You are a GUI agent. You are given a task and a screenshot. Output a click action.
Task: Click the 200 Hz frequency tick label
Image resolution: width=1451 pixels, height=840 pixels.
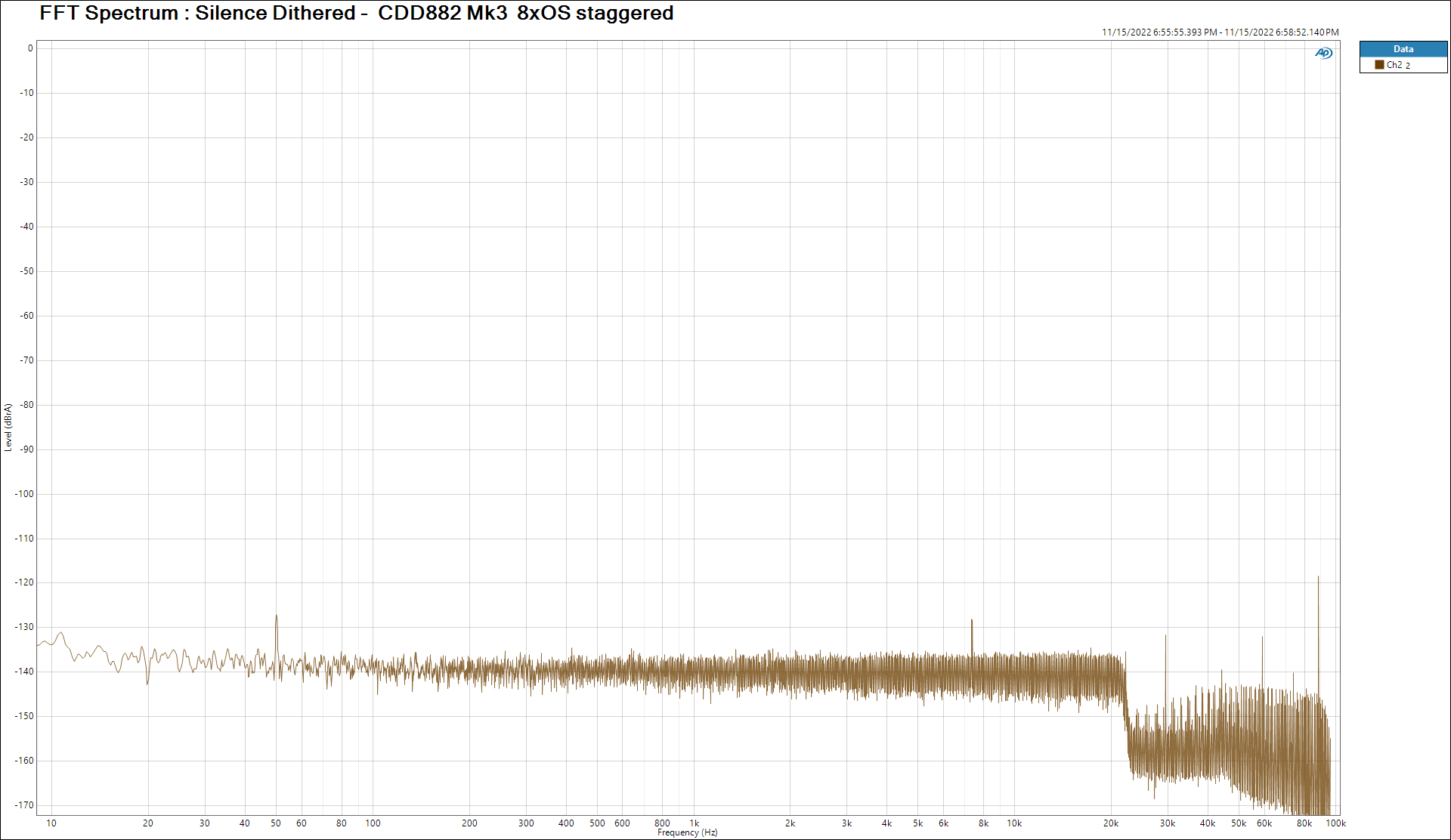coord(469,823)
